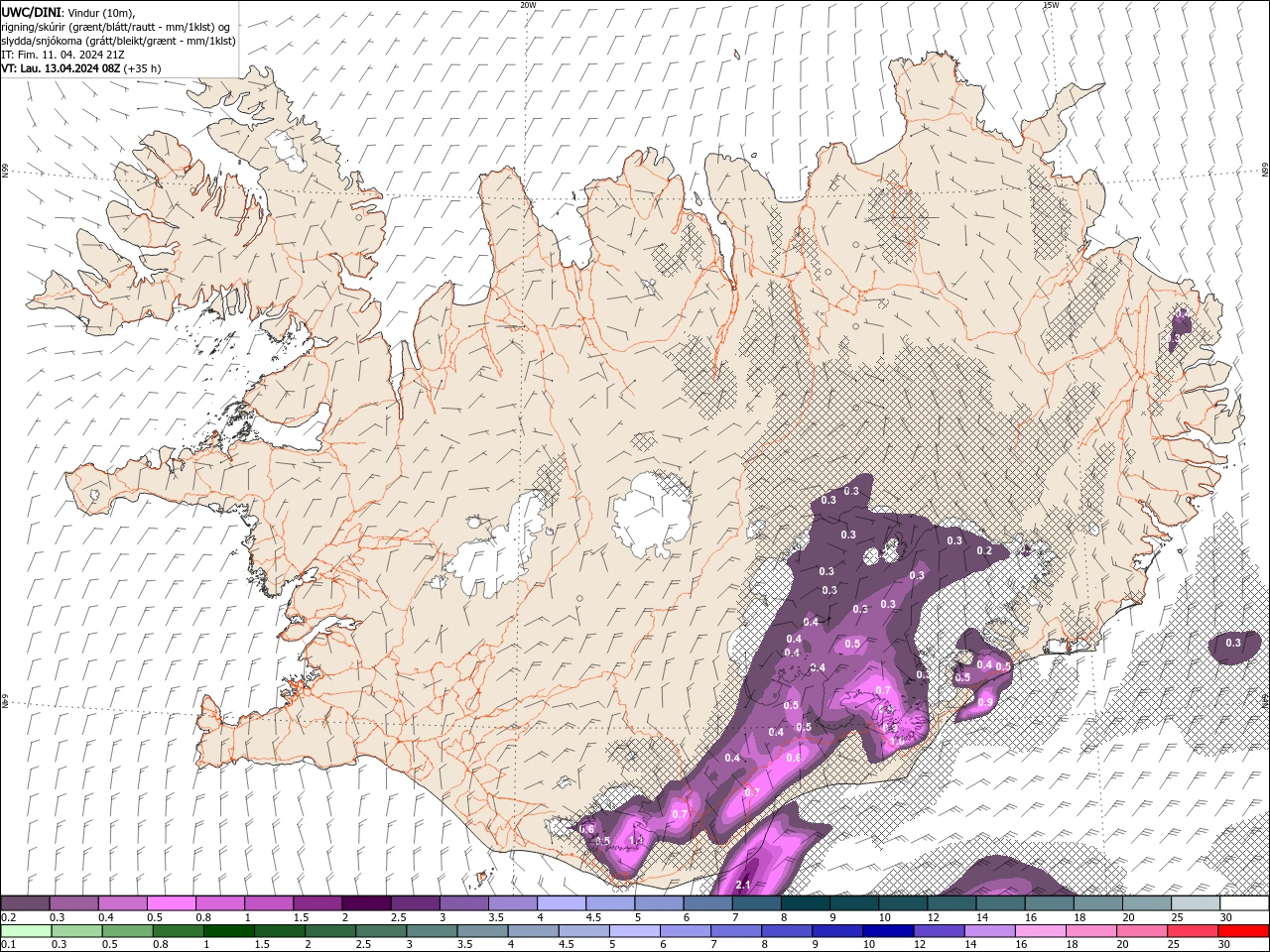The image size is (1270, 952).
Task: Click the 'VT: Lau. 13.04.2024 08Z' valid time
Action: (61, 68)
